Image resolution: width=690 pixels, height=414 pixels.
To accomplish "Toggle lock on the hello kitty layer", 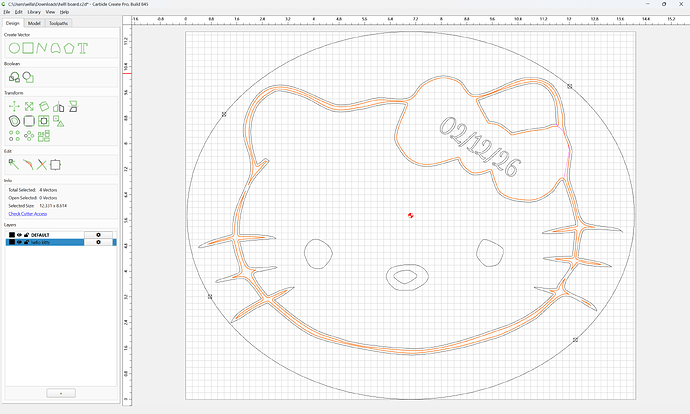I will [26, 242].
